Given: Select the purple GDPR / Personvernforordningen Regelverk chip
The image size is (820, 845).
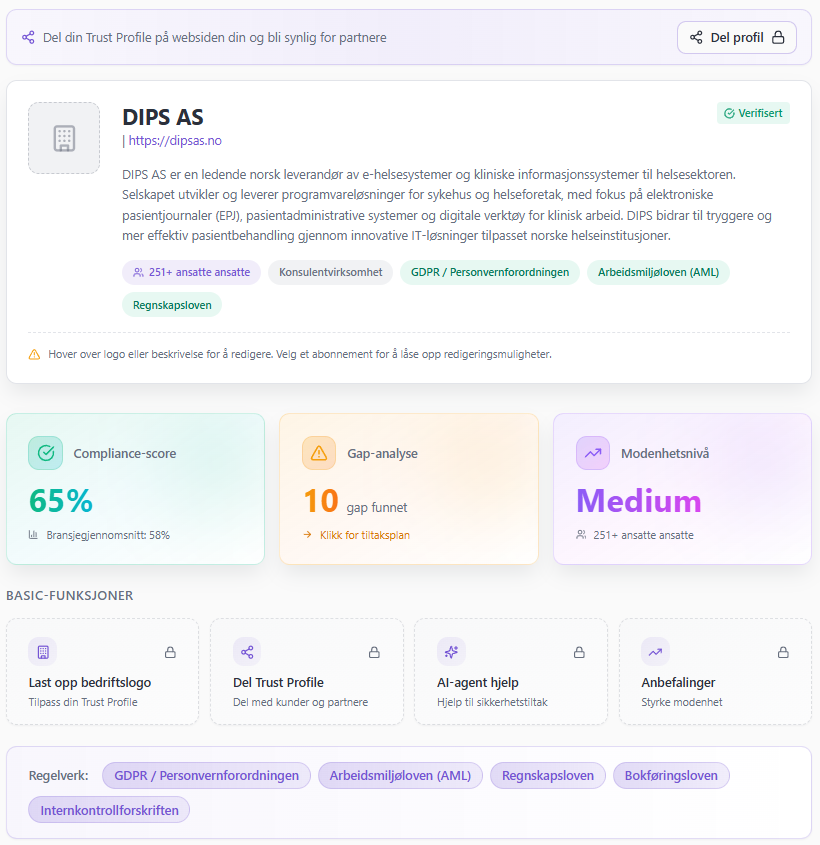Looking at the screenshot, I should click(x=206, y=775).
